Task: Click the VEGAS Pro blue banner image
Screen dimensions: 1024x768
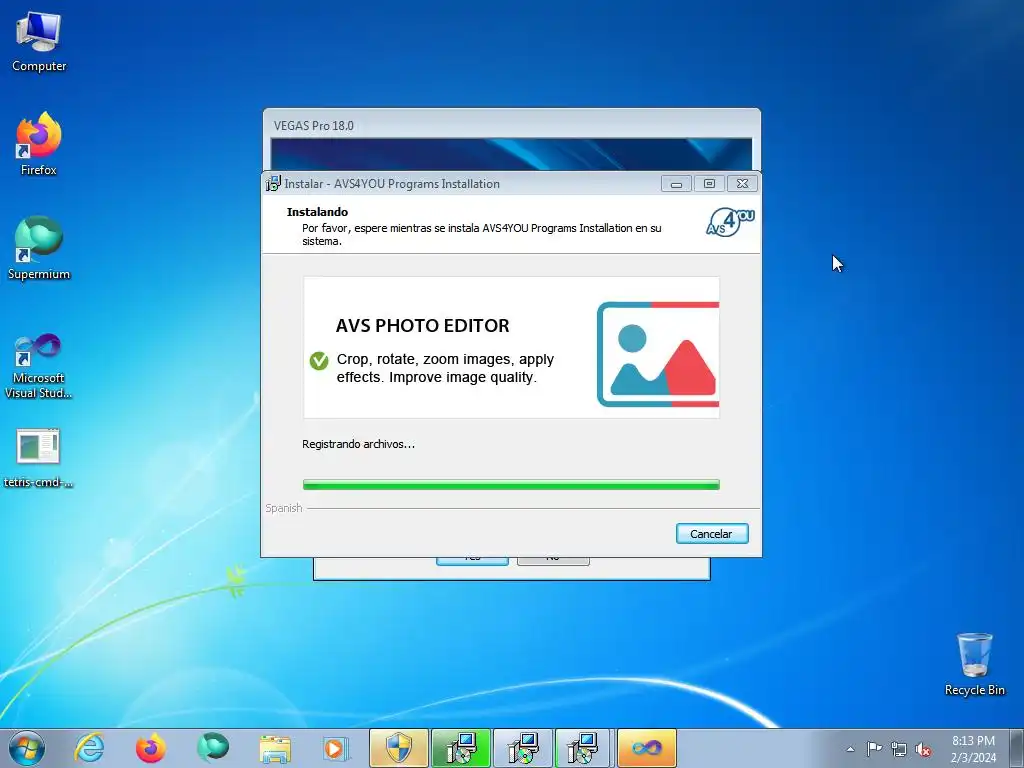Action: click(511, 154)
